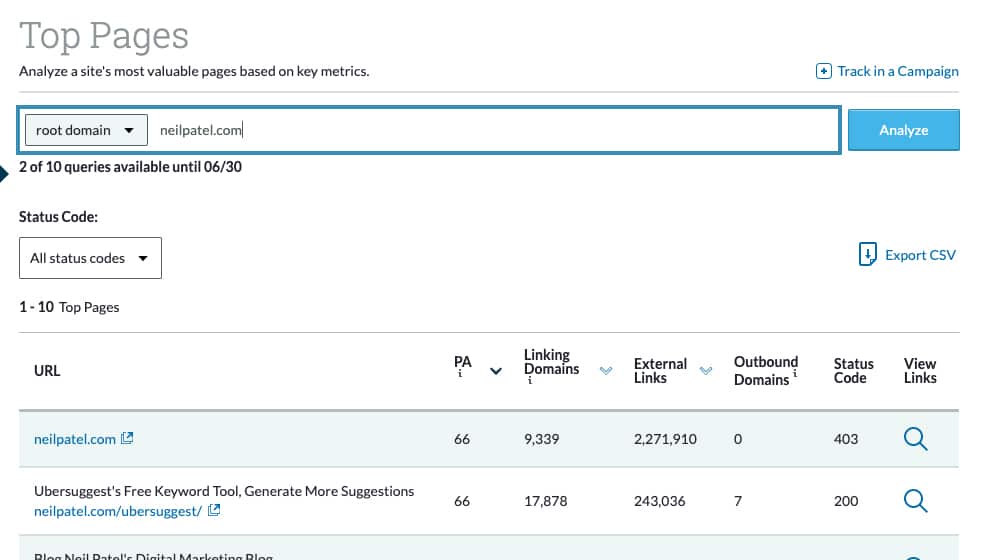Click the PA sort chevron
This screenshot has height=560, width=1000.
[x=496, y=371]
